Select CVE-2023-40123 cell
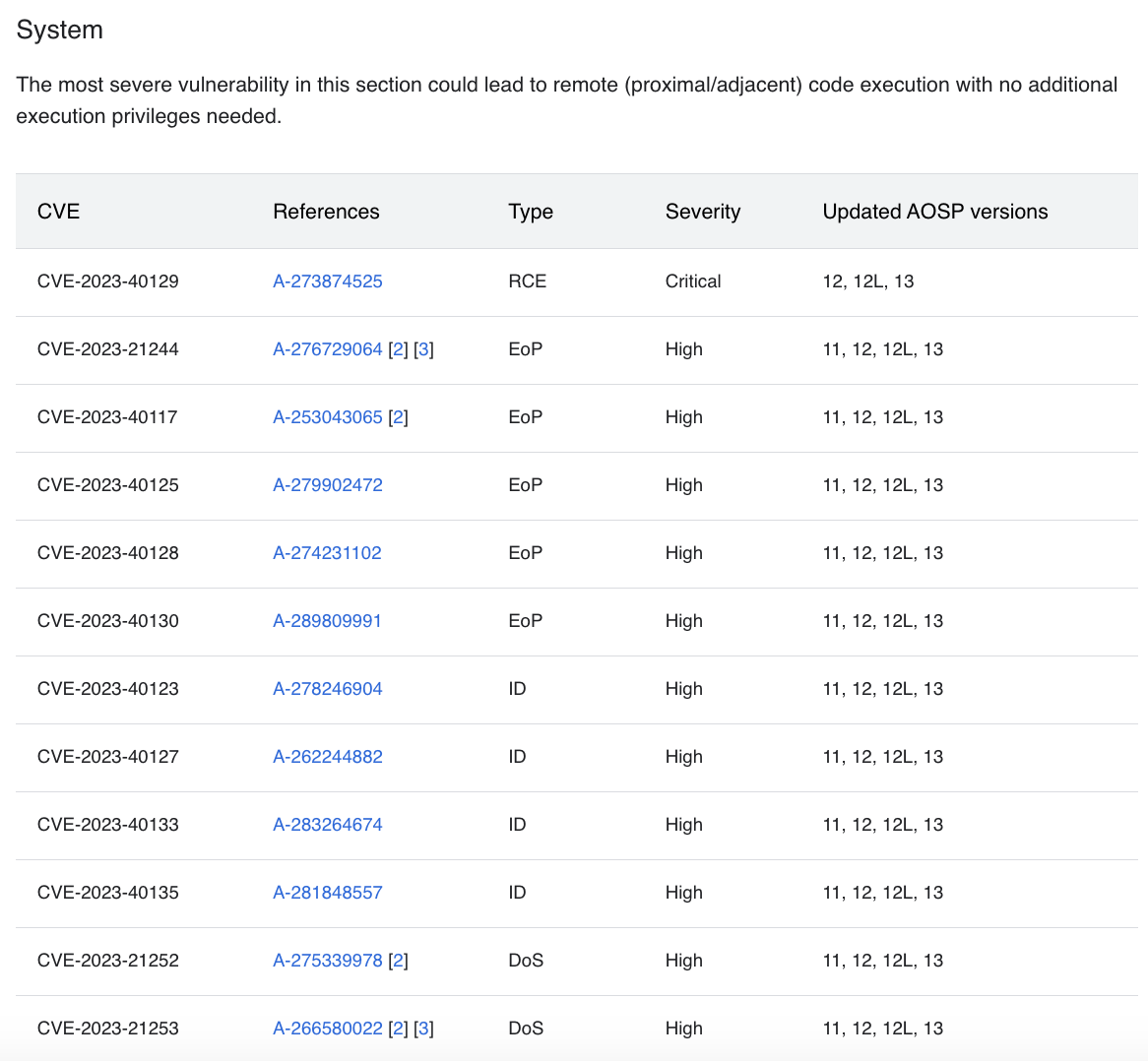This screenshot has height=1061, width=1148. tap(107, 689)
